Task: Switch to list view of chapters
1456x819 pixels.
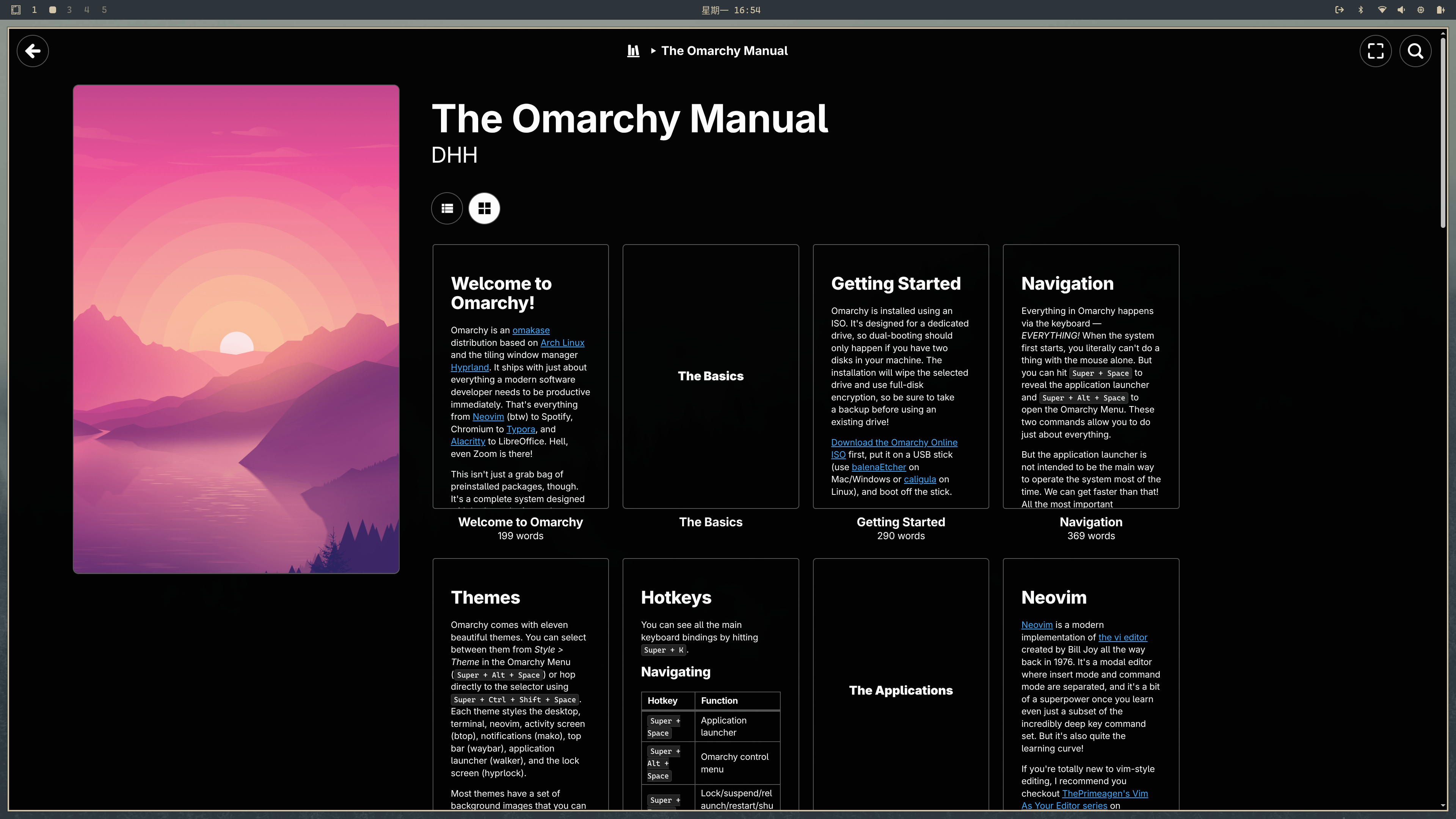Action: pos(447,209)
